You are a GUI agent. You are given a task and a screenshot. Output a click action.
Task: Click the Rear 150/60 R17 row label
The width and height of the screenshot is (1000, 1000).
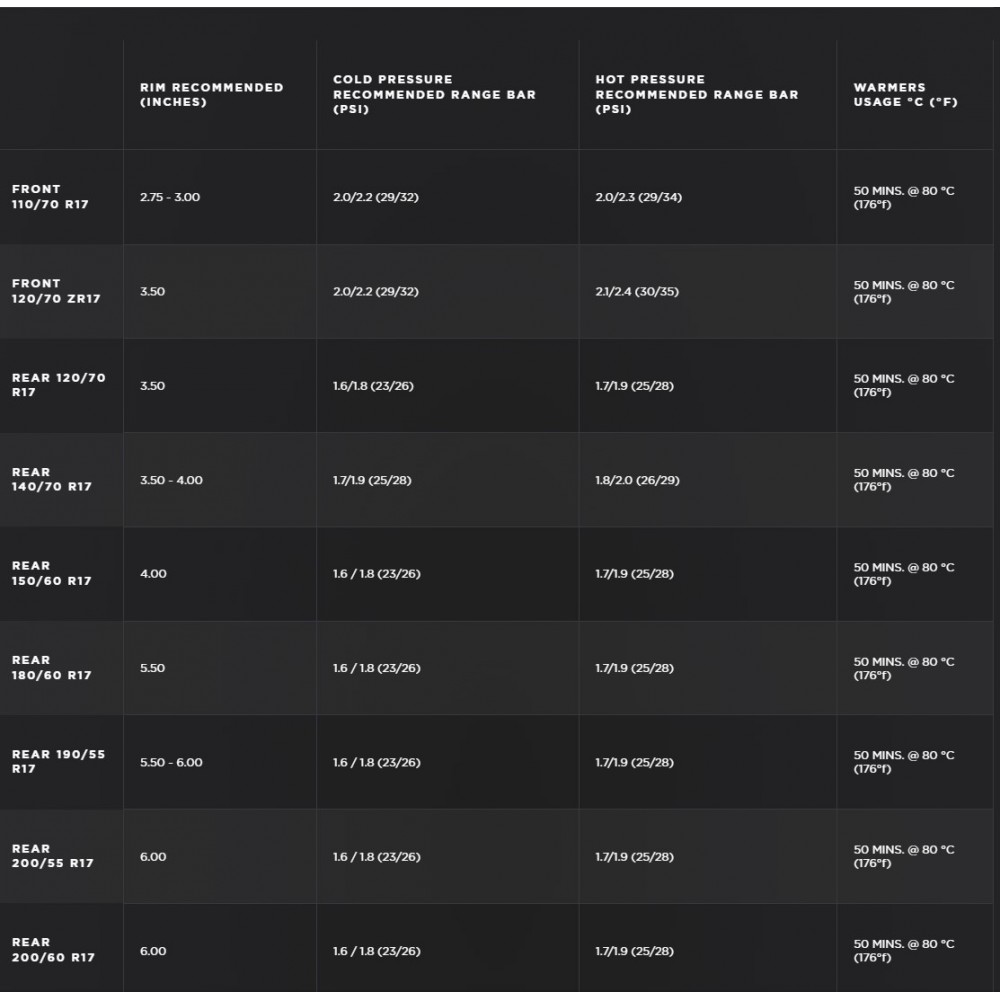click(x=52, y=573)
